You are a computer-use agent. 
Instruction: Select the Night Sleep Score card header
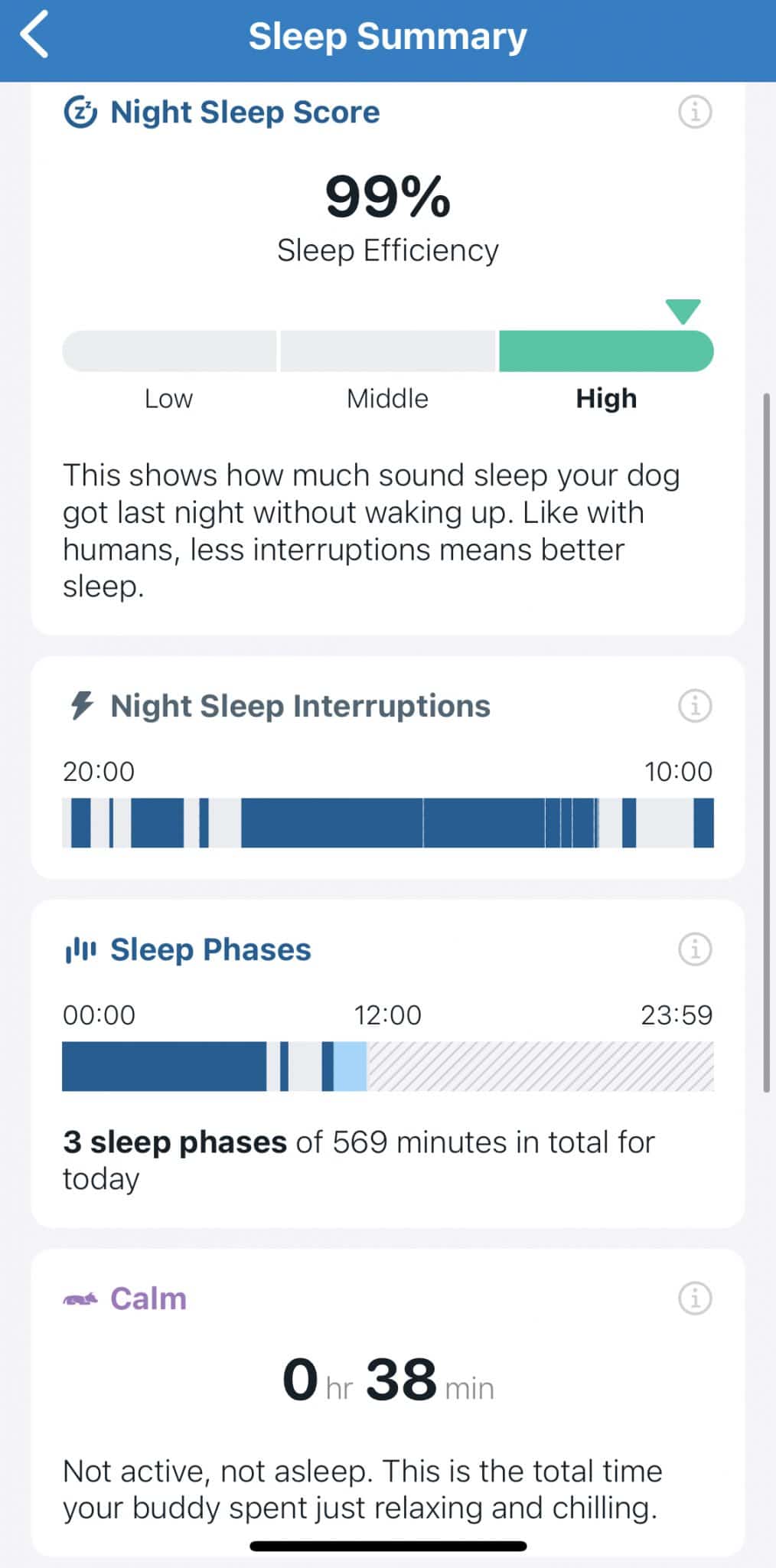245,112
